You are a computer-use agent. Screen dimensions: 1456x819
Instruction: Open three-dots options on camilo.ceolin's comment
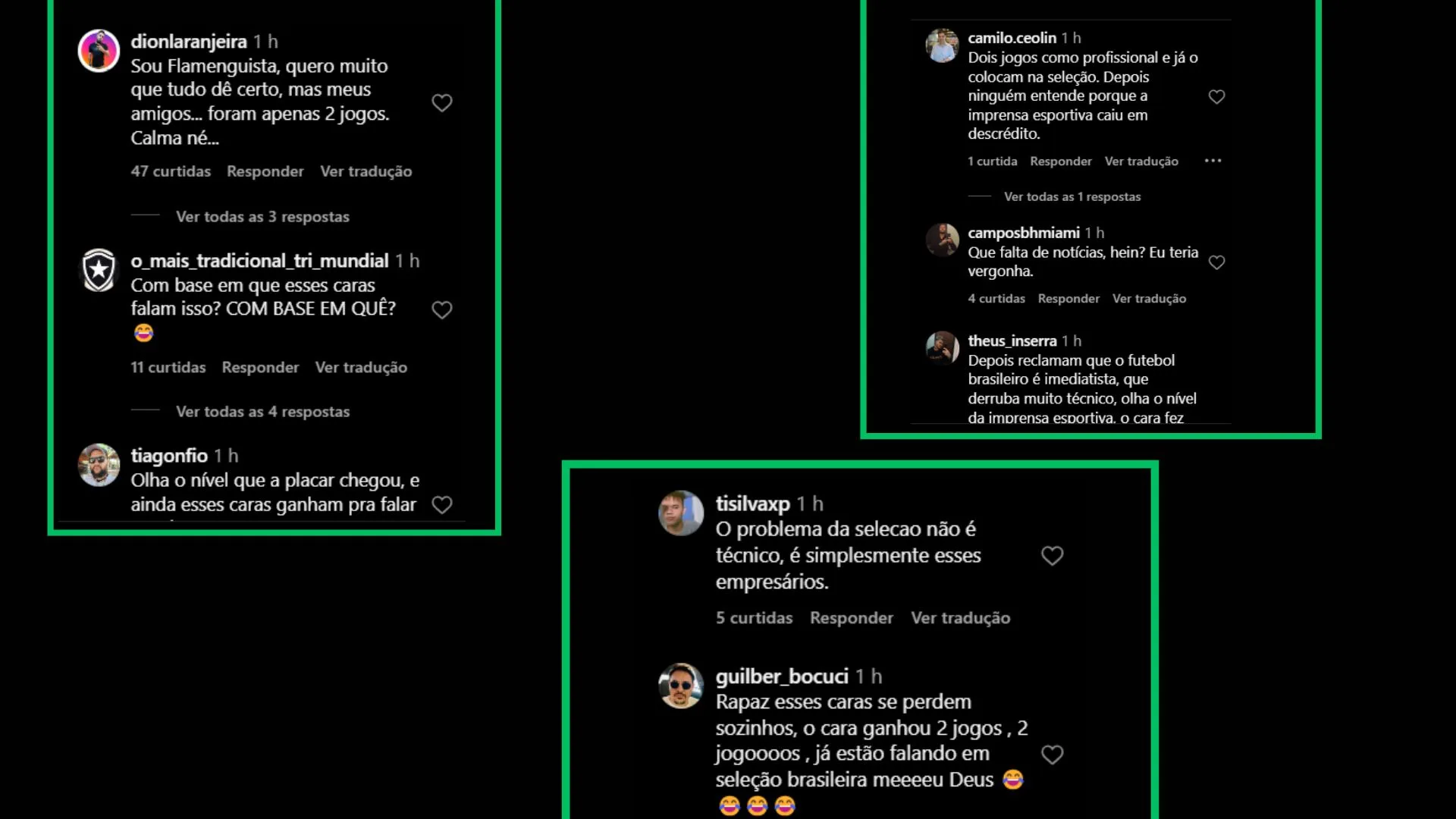click(1213, 161)
